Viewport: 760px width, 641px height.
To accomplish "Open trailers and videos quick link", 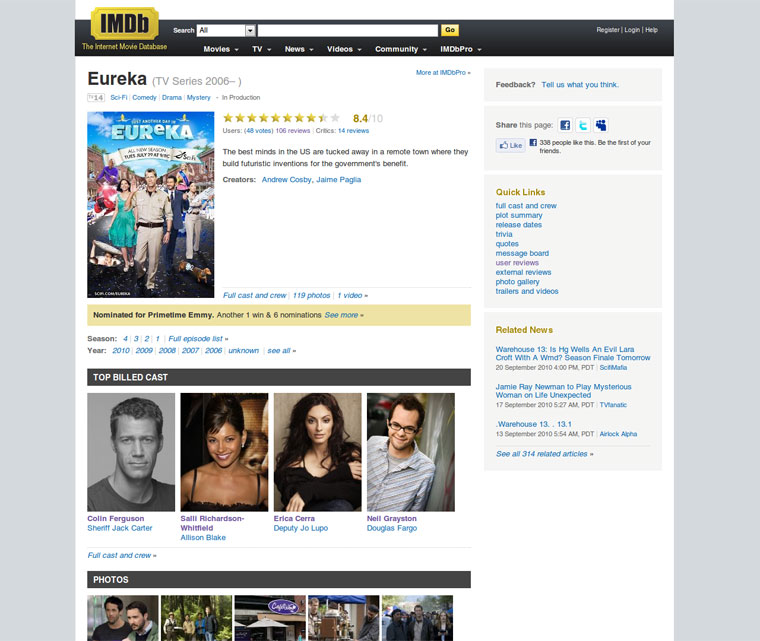I will click(527, 291).
